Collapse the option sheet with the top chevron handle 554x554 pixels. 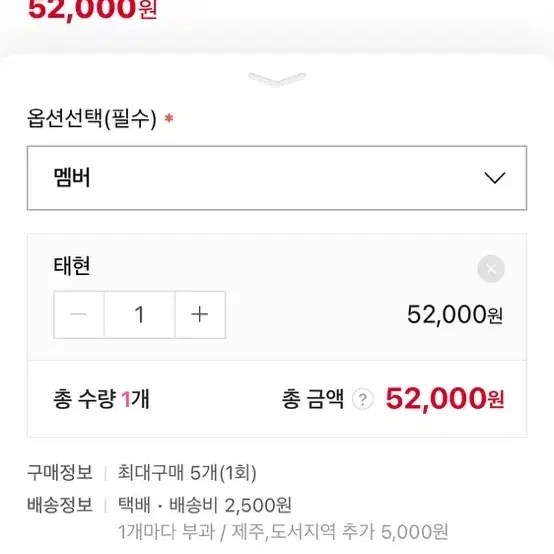[x=277, y=79]
